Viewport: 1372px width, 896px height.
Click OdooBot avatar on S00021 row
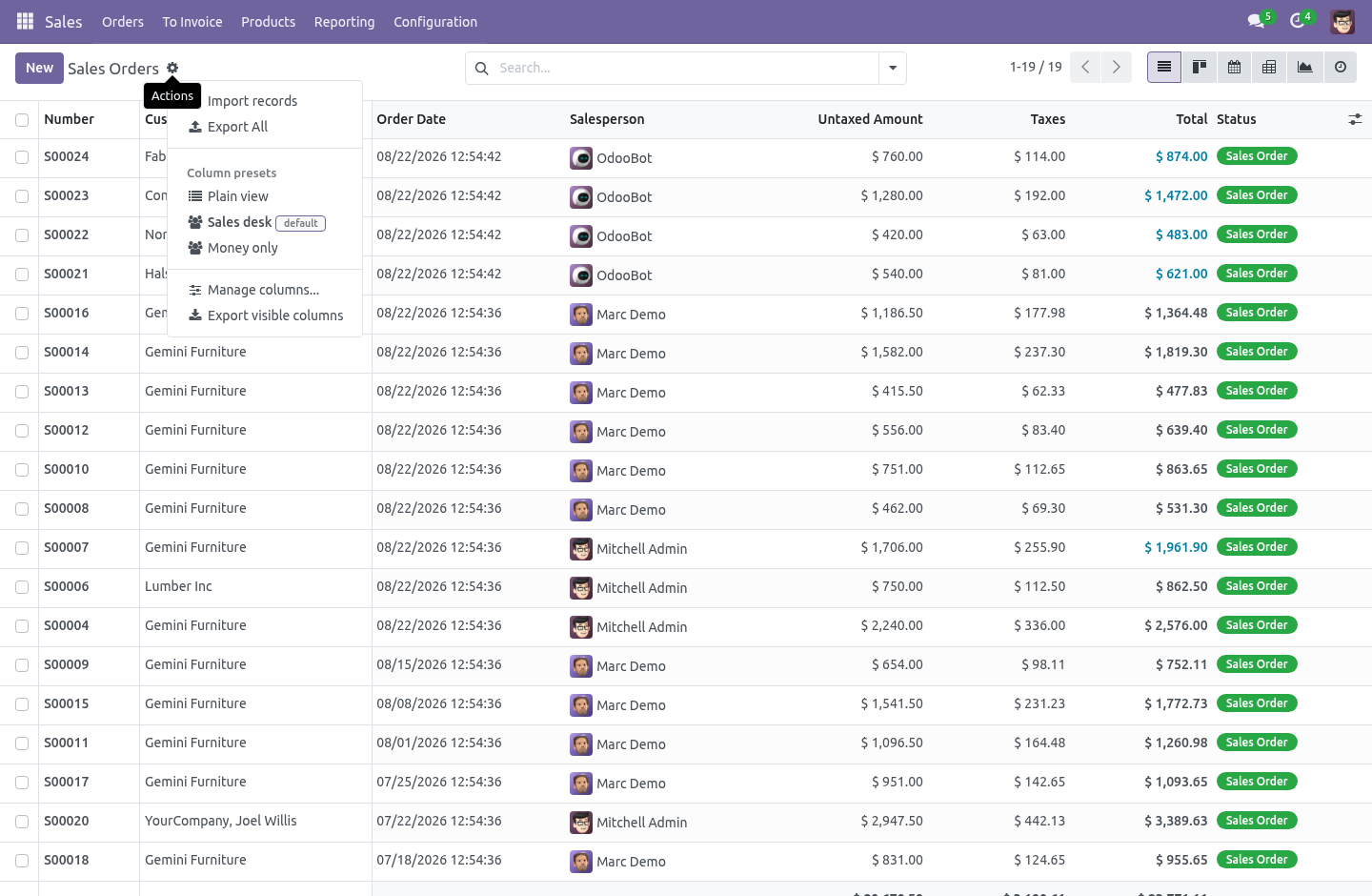[581, 275]
